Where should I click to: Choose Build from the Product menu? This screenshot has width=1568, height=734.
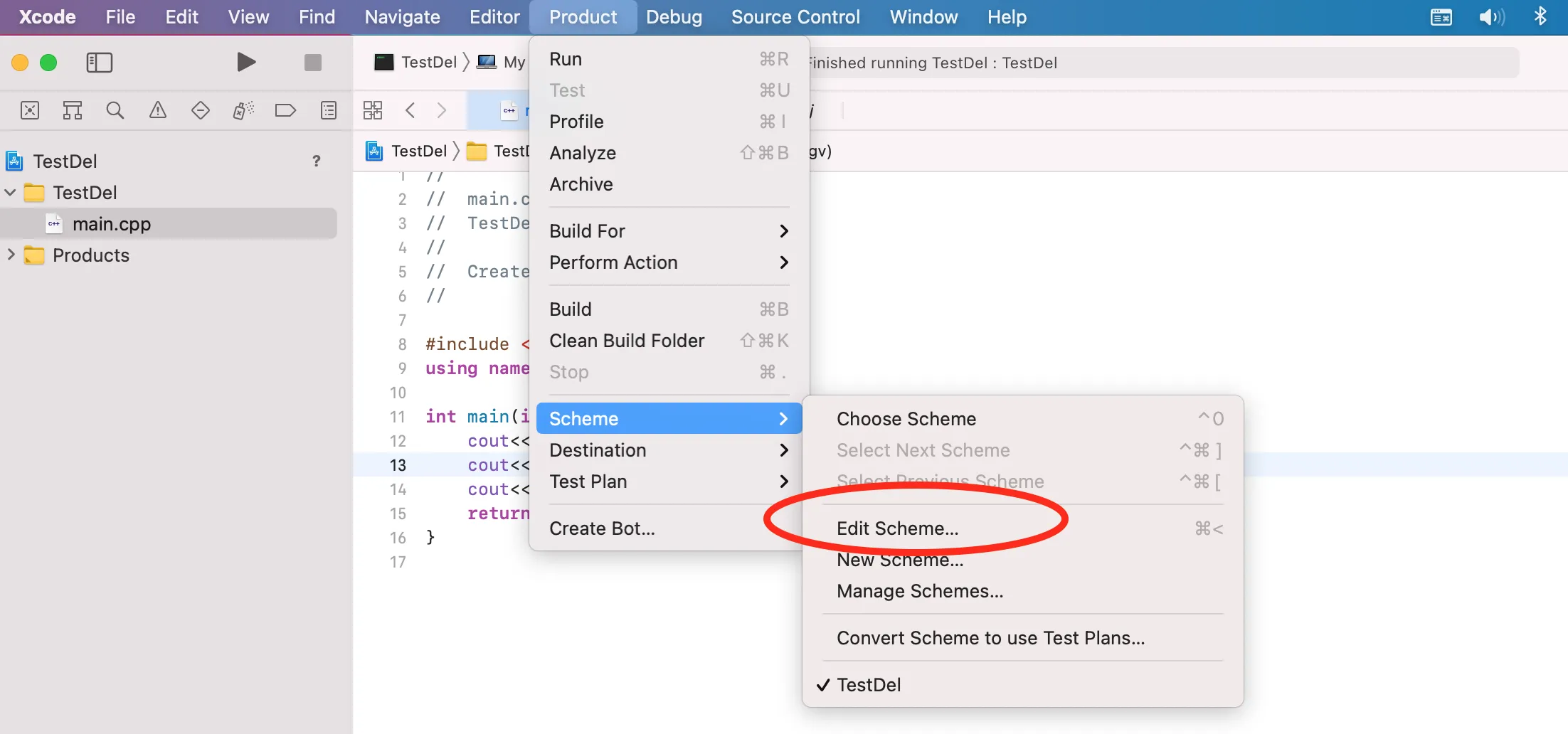point(669,309)
